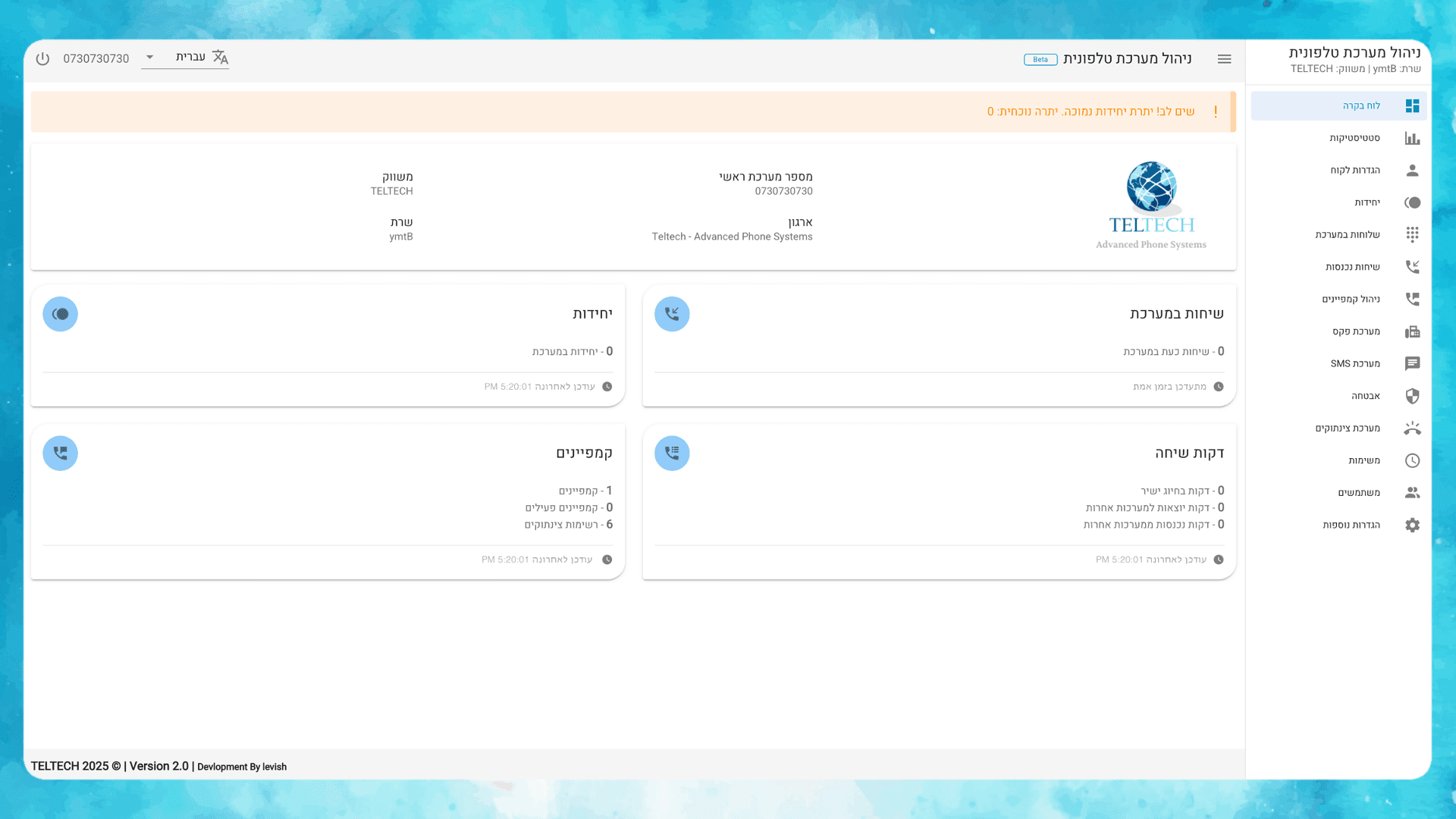Screen dimensions: 1456x819
Task: Open the סטטיסטיקות statistics sidebar icon
Action: (x=1411, y=137)
